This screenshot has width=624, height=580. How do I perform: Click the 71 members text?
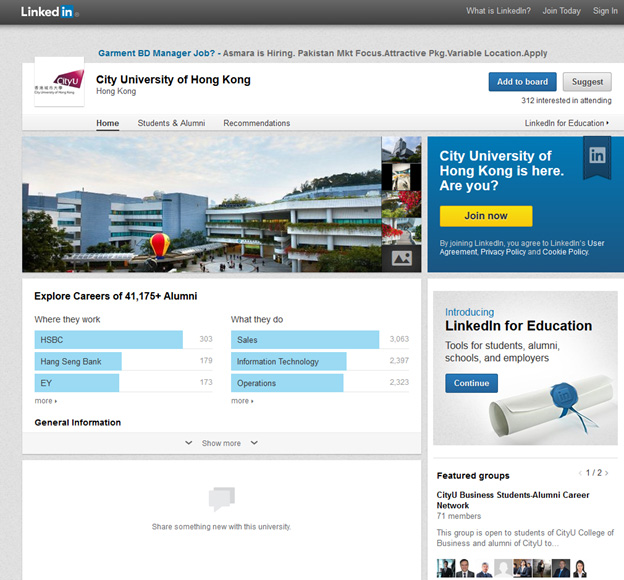coord(459,516)
